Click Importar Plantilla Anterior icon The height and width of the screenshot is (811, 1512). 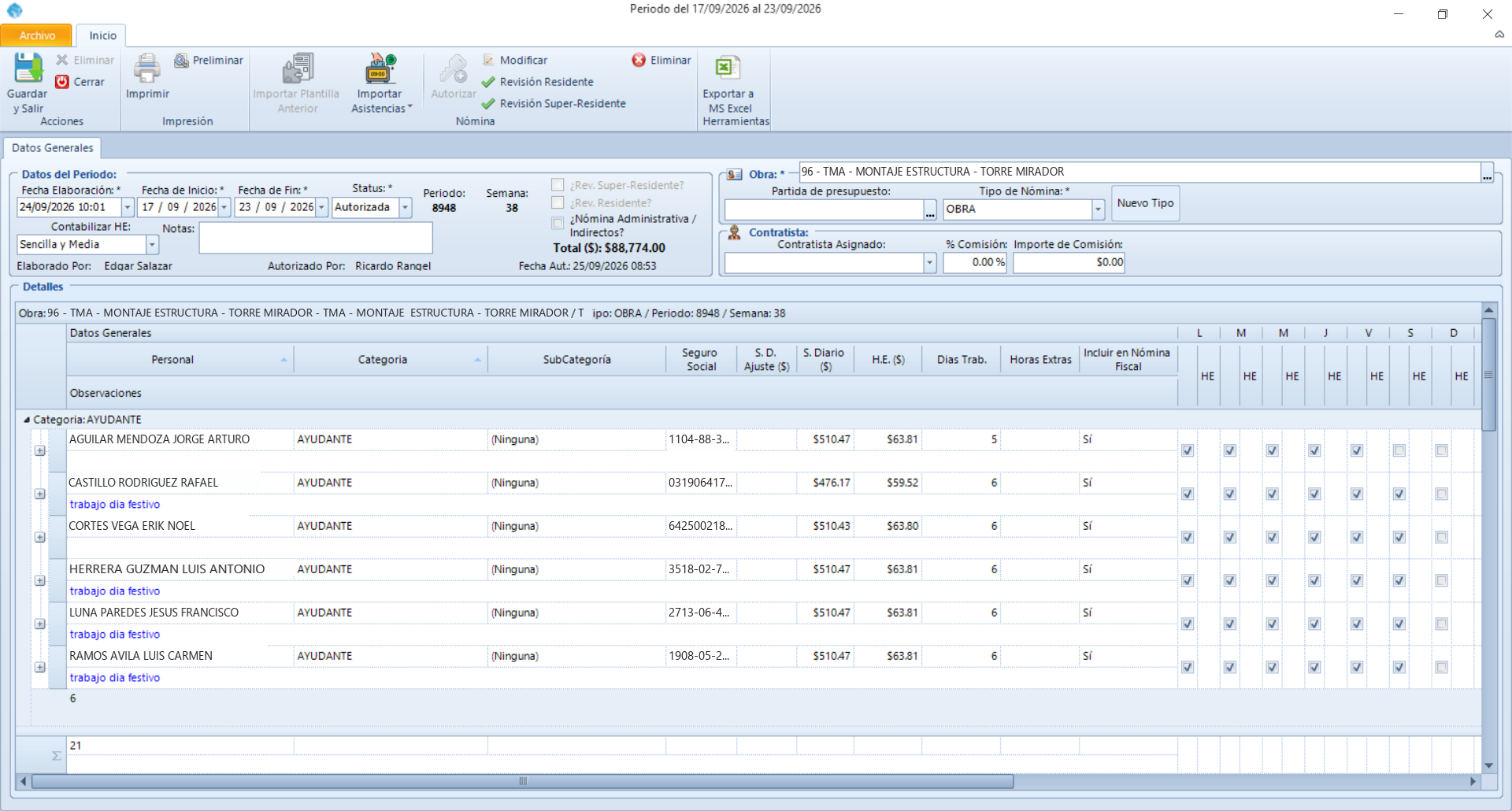click(298, 69)
